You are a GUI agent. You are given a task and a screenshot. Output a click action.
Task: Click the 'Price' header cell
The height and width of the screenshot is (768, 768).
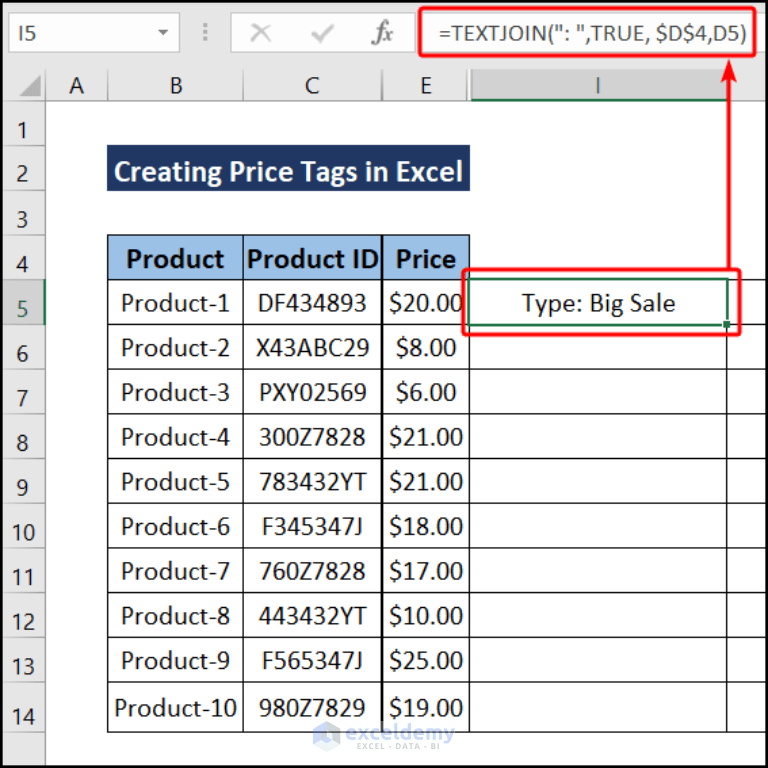click(x=426, y=258)
